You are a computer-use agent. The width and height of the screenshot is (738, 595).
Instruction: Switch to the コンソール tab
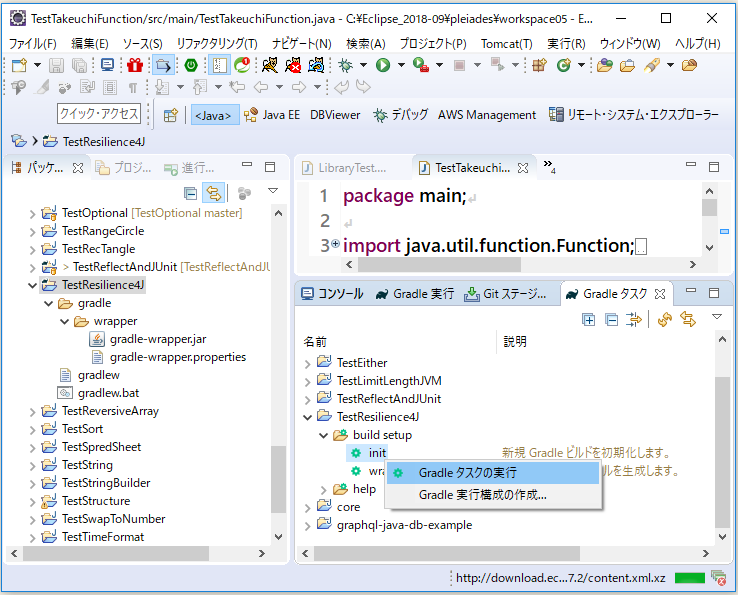[x=332, y=294]
